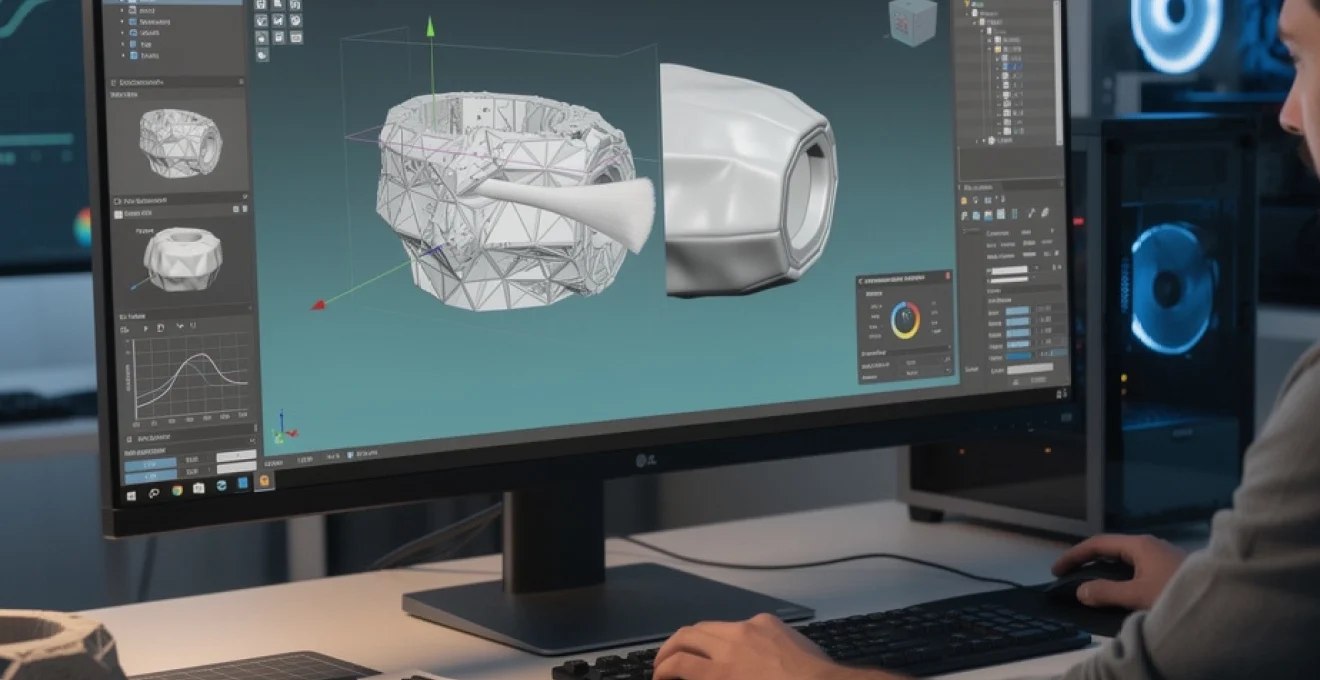
Task: Click the orange app icon in the taskbar
Action: (x=264, y=481)
